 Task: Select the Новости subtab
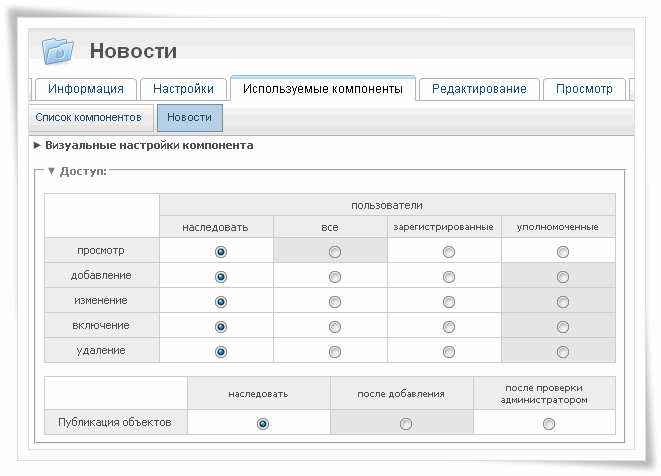tap(190, 118)
